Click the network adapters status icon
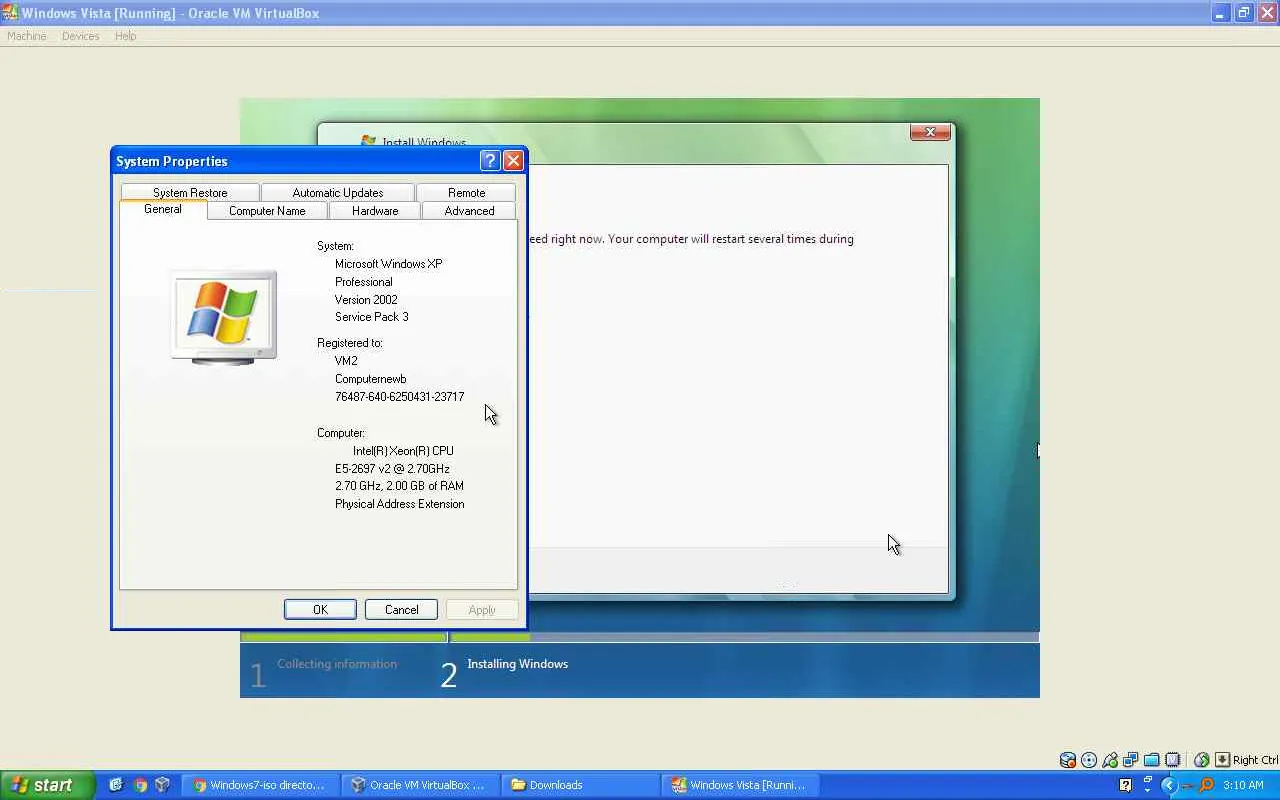Viewport: 1280px width, 800px height. (1131, 760)
